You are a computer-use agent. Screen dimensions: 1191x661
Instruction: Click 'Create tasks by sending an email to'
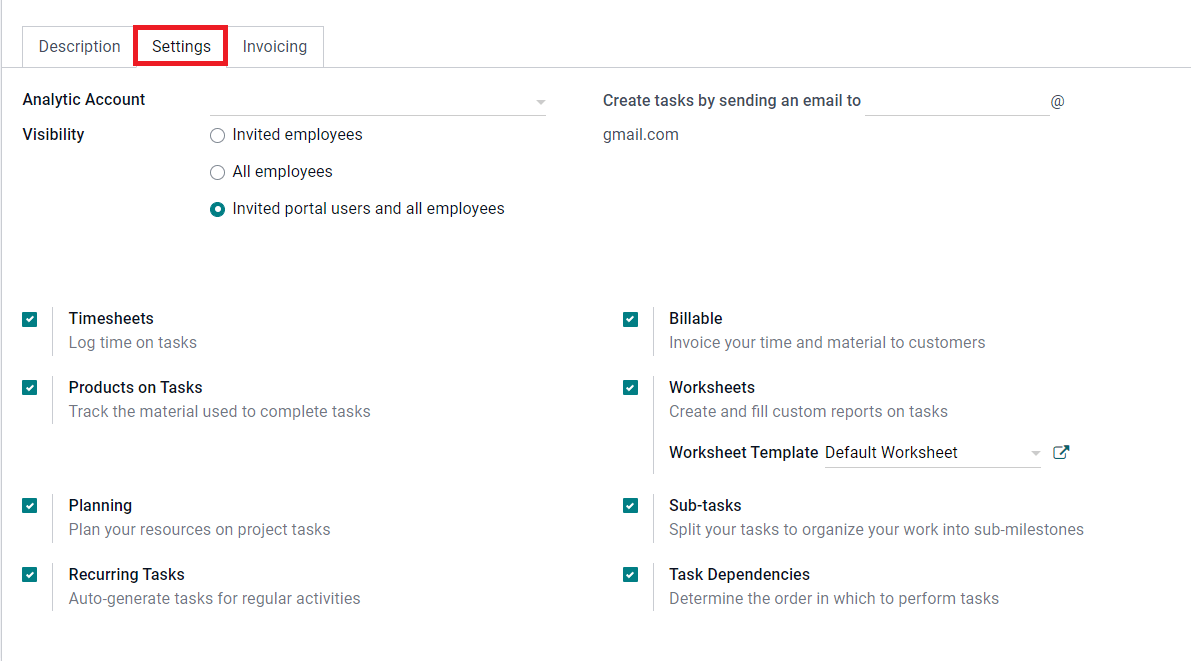coord(731,100)
